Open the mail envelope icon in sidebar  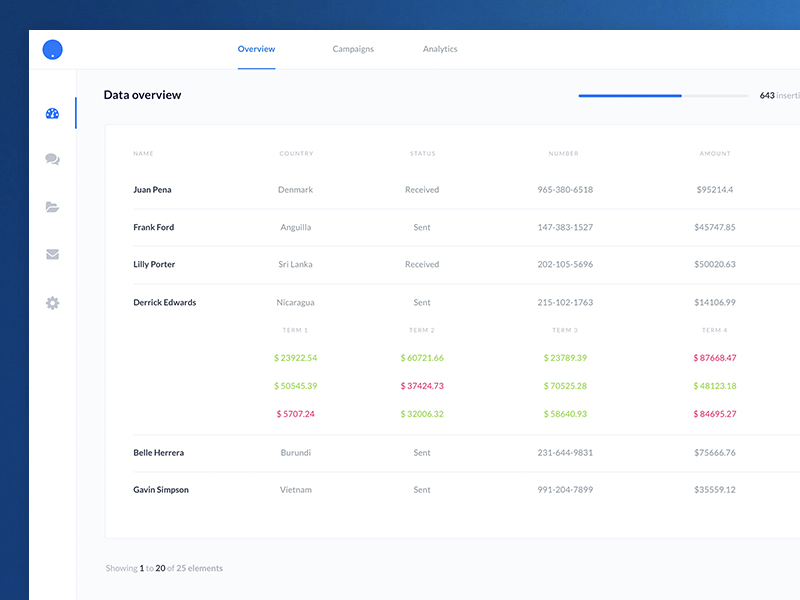(52, 254)
